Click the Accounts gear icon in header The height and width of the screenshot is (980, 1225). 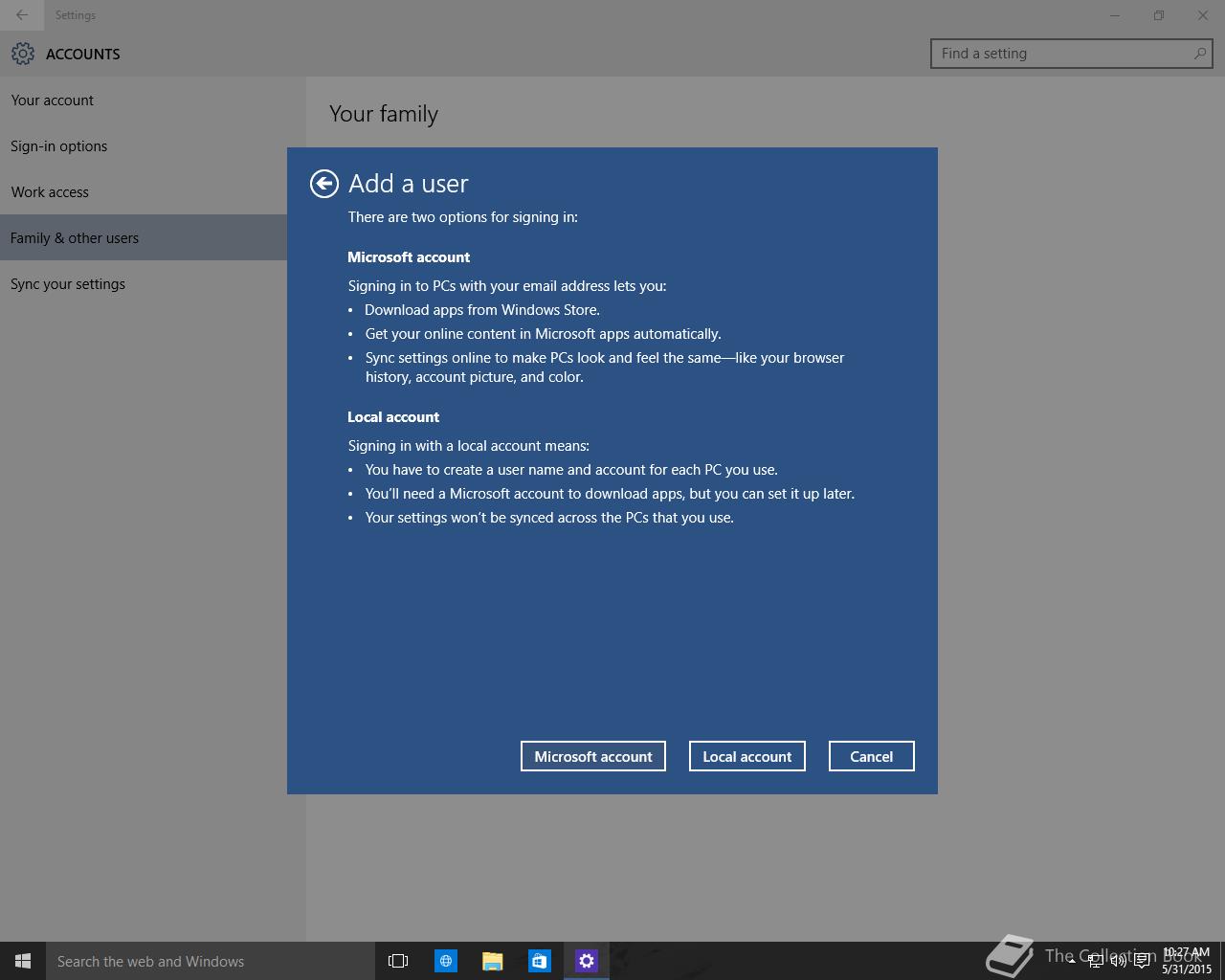coord(23,54)
